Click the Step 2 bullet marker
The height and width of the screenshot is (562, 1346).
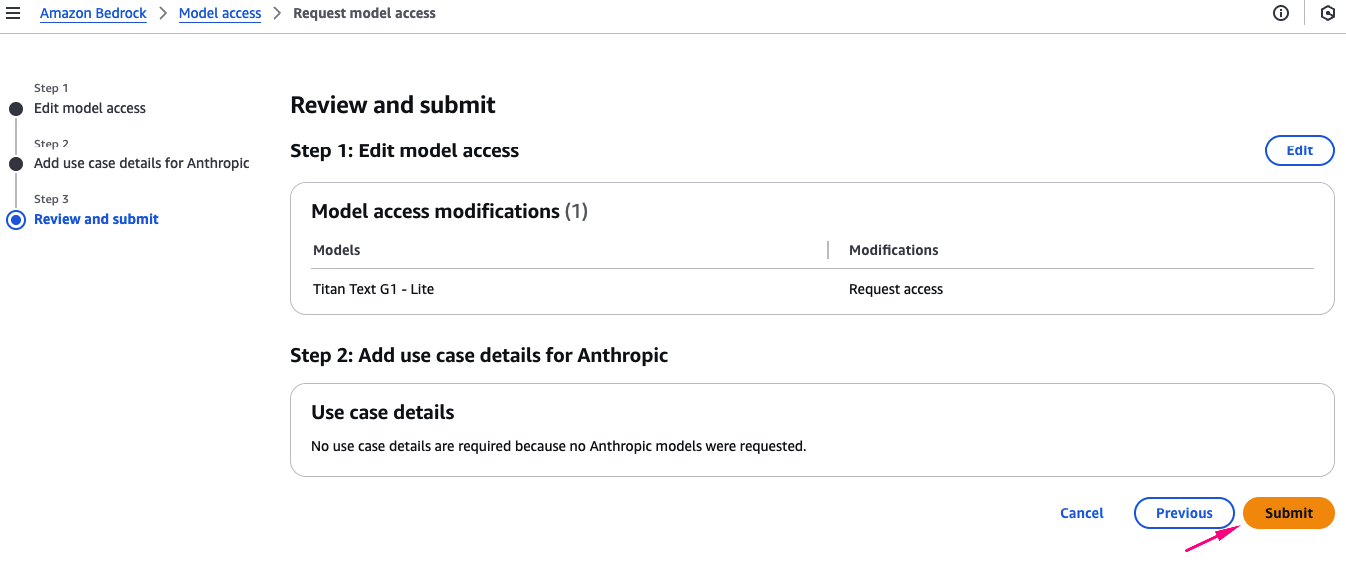click(x=16, y=163)
